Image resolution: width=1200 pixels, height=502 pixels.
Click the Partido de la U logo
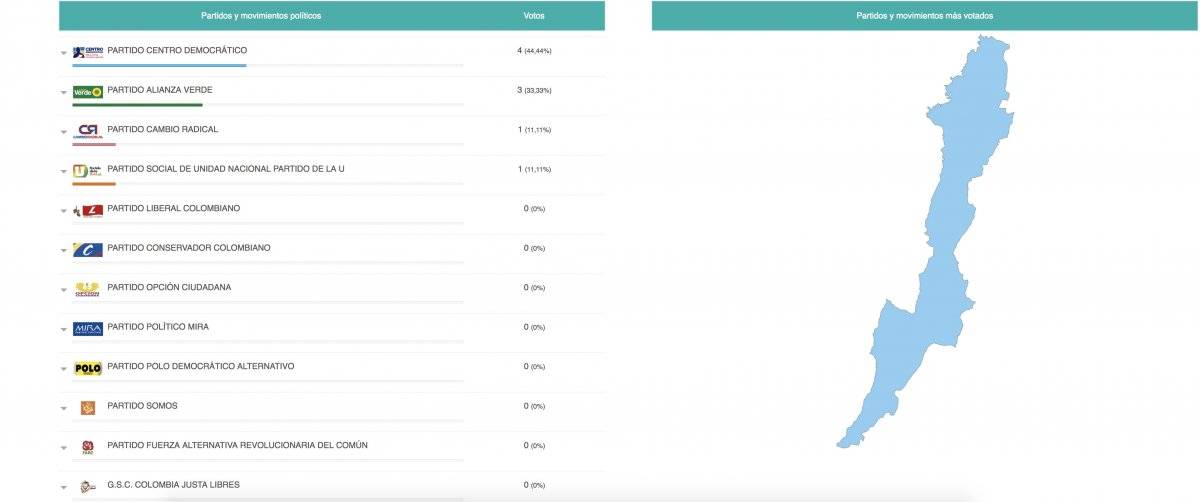[x=88, y=170]
